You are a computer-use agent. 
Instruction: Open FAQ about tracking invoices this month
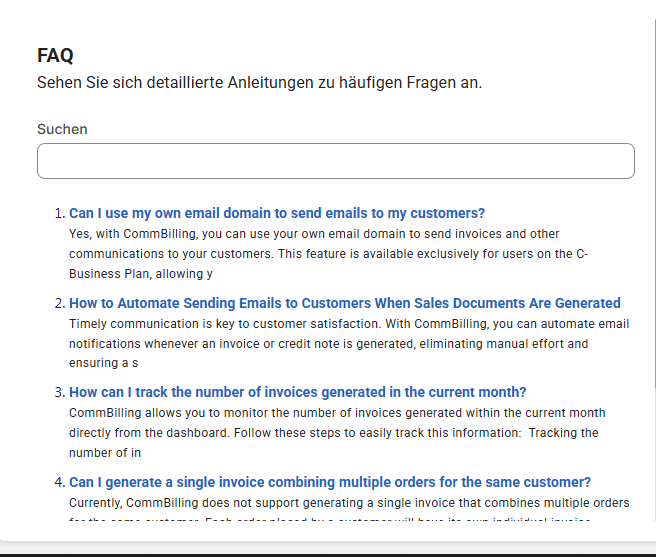[x=297, y=392]
